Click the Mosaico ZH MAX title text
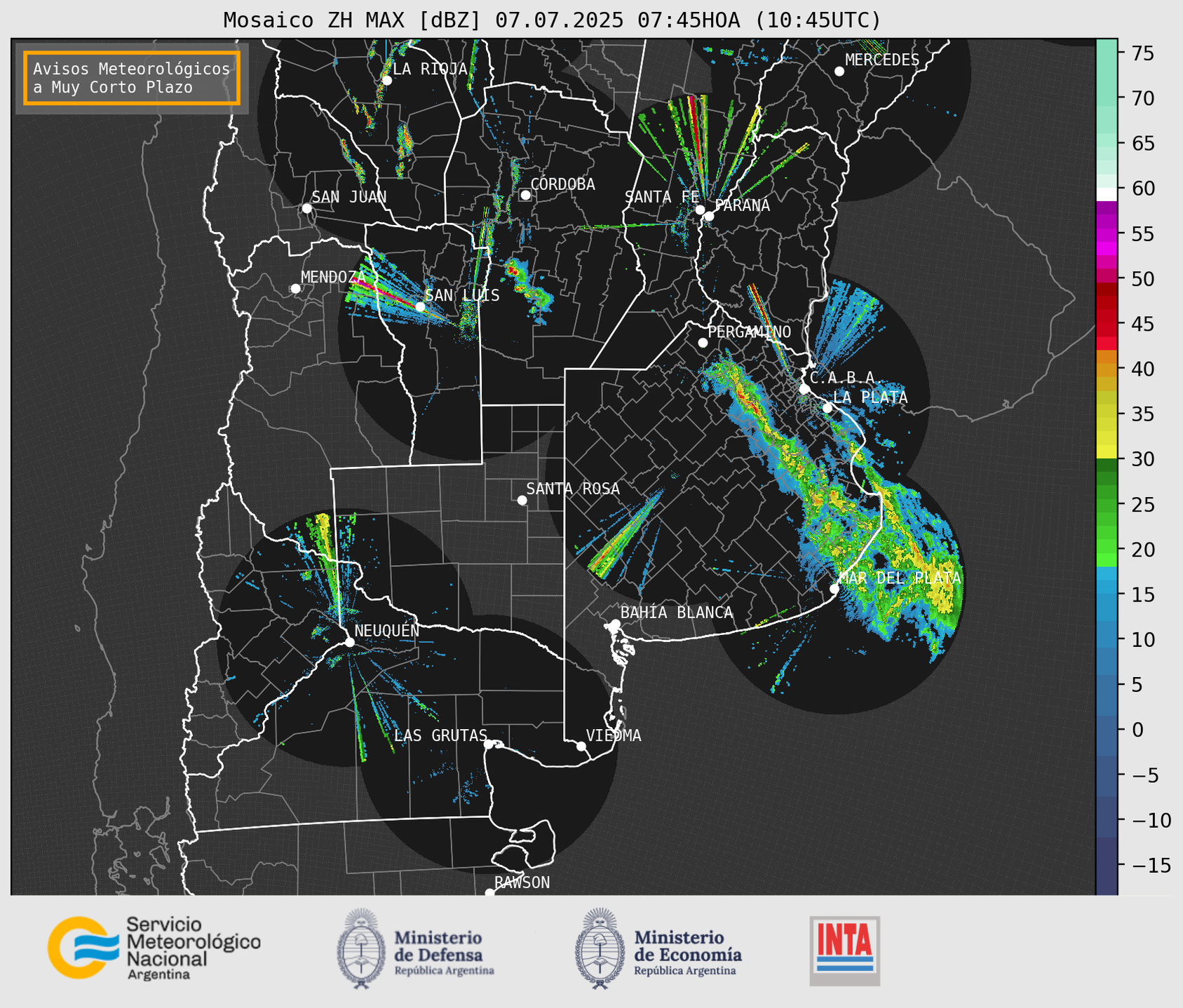This screenshot has height=1008, width=1183. click(x=552, y=20)
